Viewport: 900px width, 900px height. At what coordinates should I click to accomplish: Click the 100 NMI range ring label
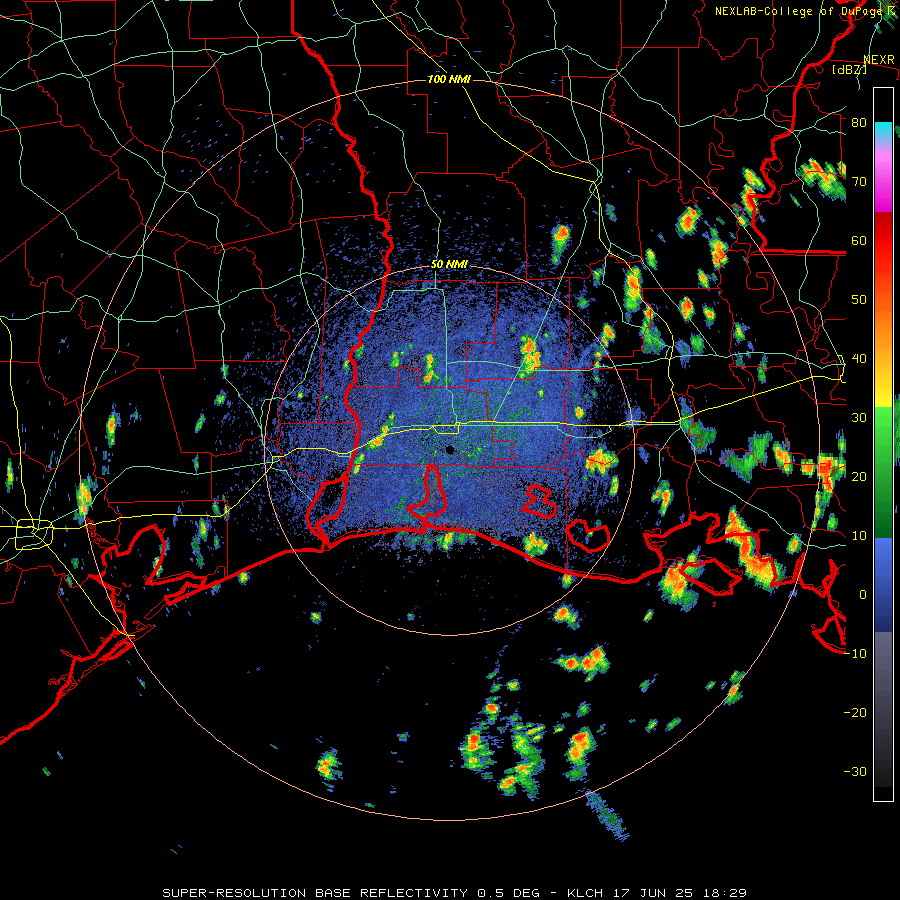pos(449,79)
